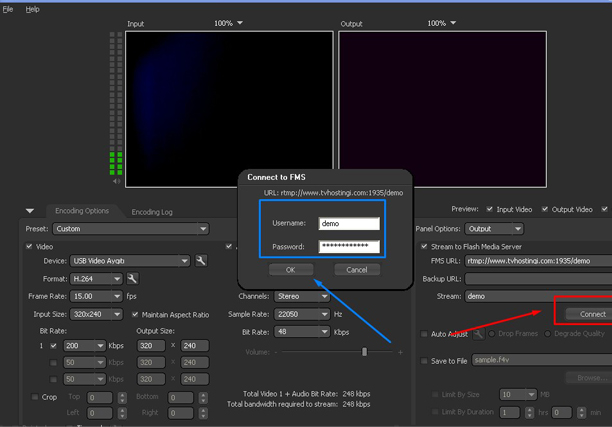Open the Input Size 320x240 dropdown
This screenshot has width=612, height=427.
(96, 314)
